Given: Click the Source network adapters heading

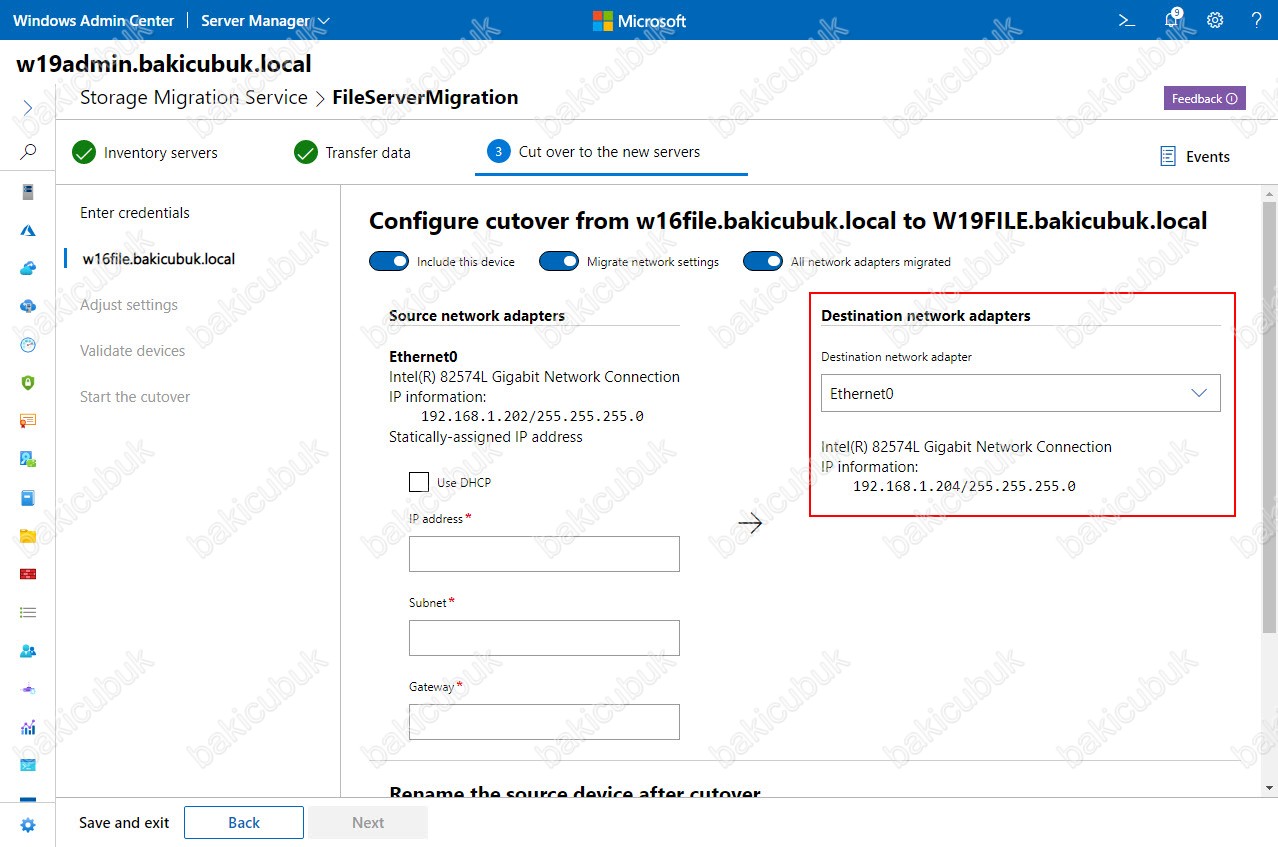Looking at the screenshot, I should (x=477, y=316).
